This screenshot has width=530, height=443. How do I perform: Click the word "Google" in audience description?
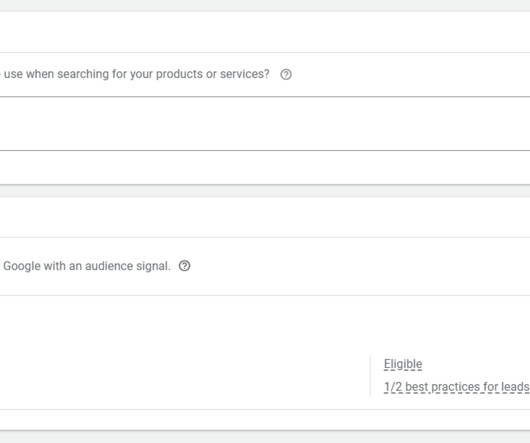click(22, 266)
